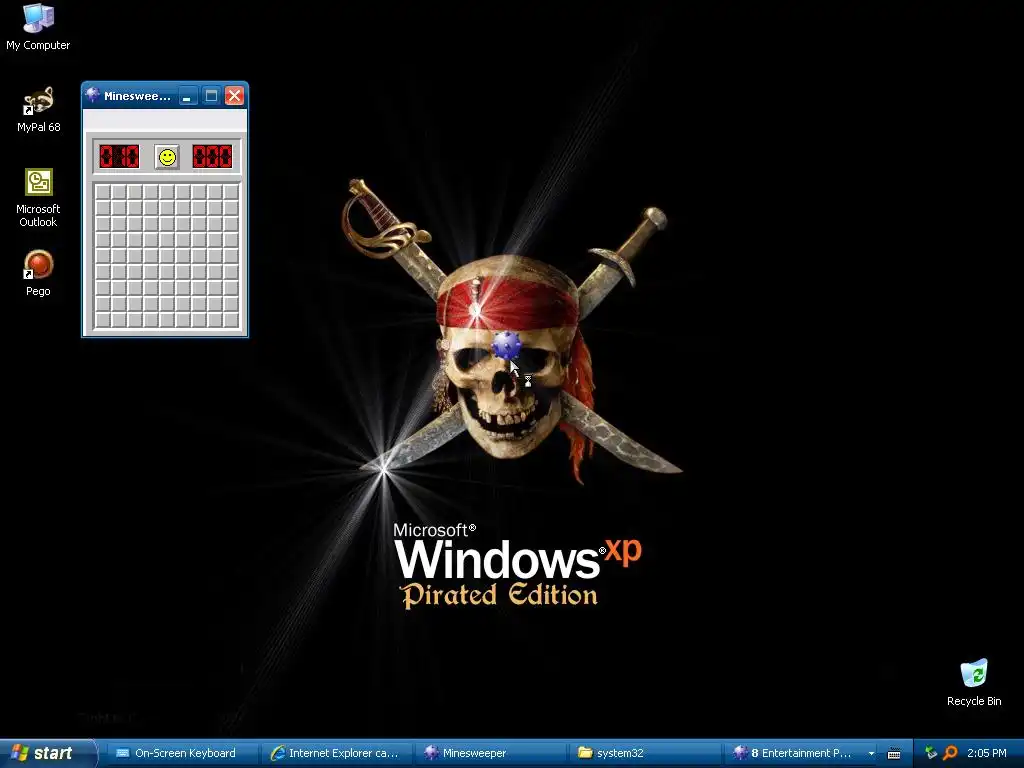Minimize the Minesweeper window
1024x768 pixels.
click(x=187, y=96)
